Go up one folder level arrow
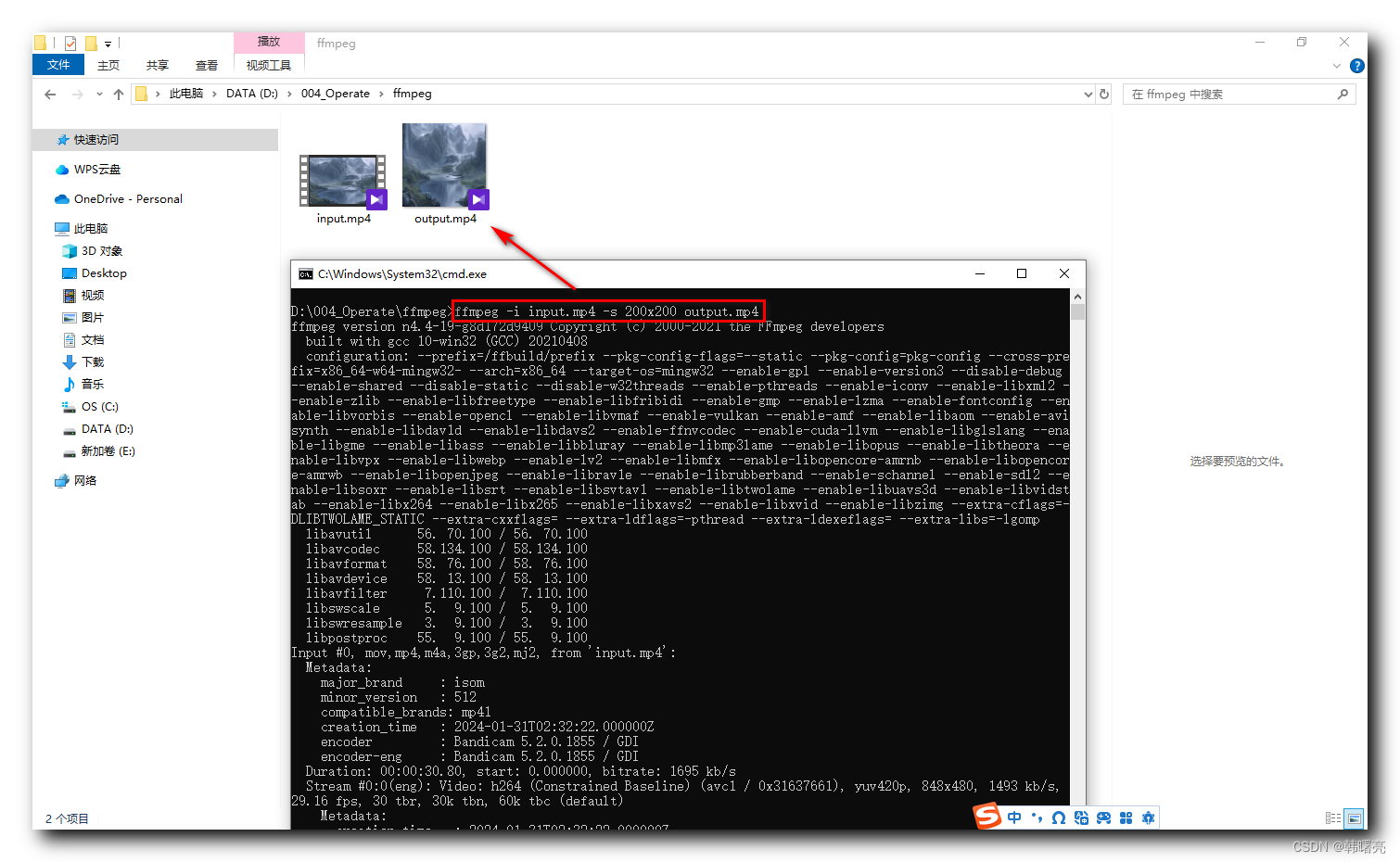Screen dimensions: 1400x862 (119, 94)
